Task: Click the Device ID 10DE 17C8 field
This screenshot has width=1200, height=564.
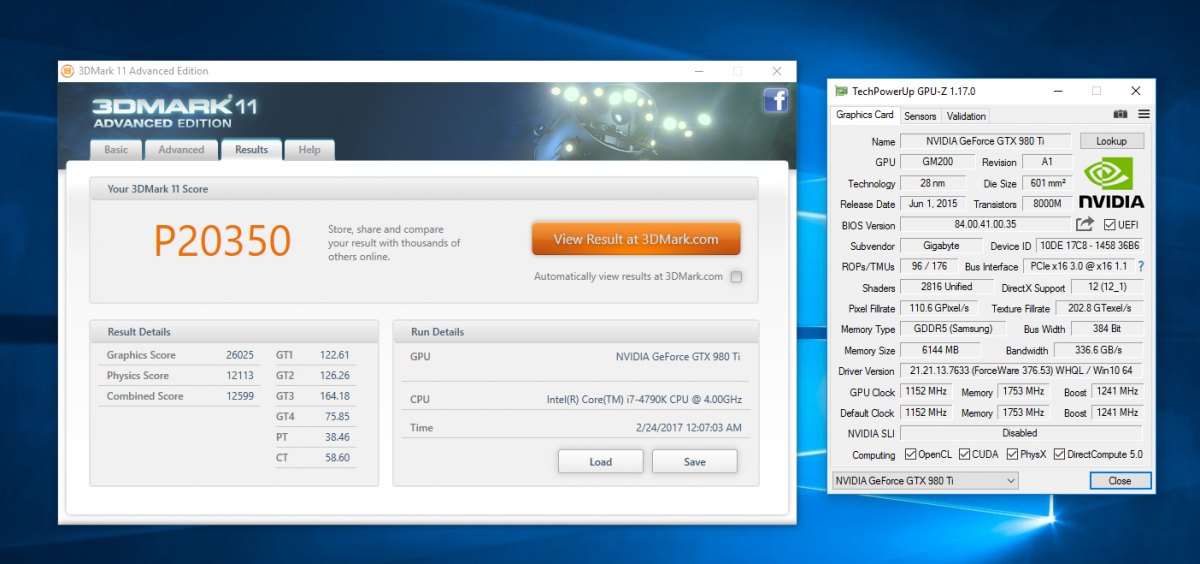Action: [1090, 245]
